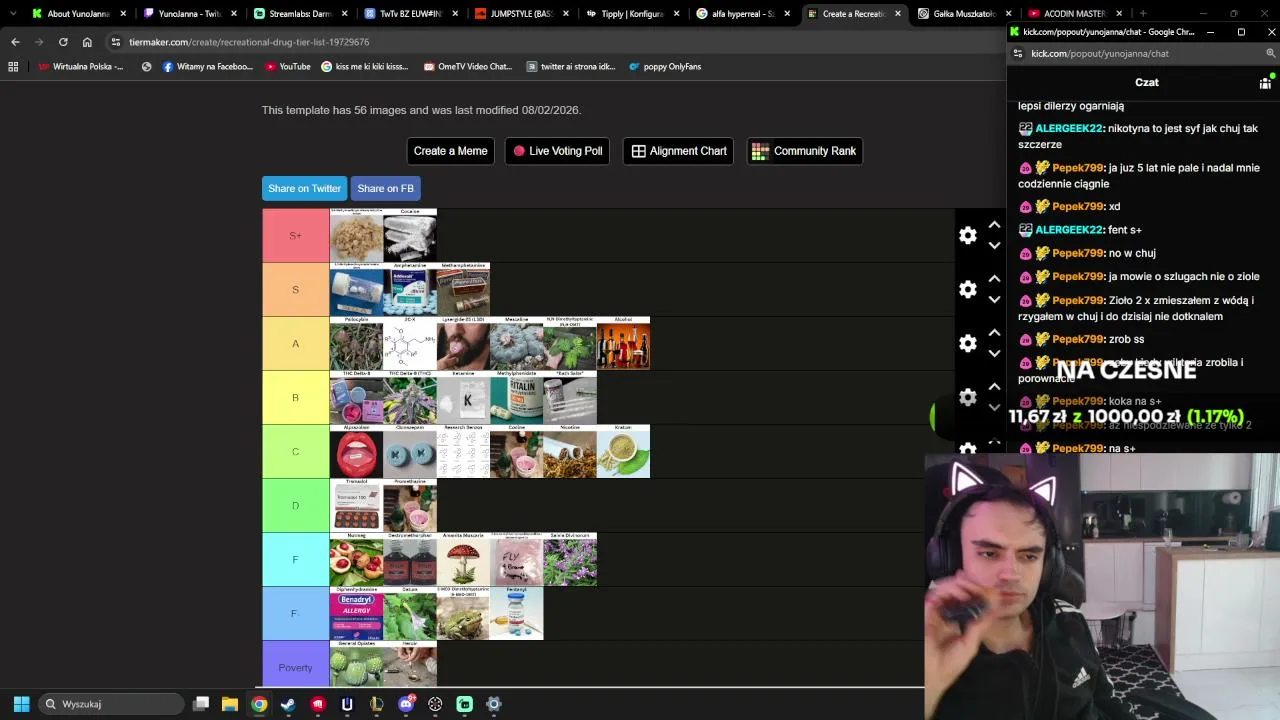Viewport: 1280px width, 720px height.
Task: Open tab search dropdown arrow
Action: [x=12, y=14]
